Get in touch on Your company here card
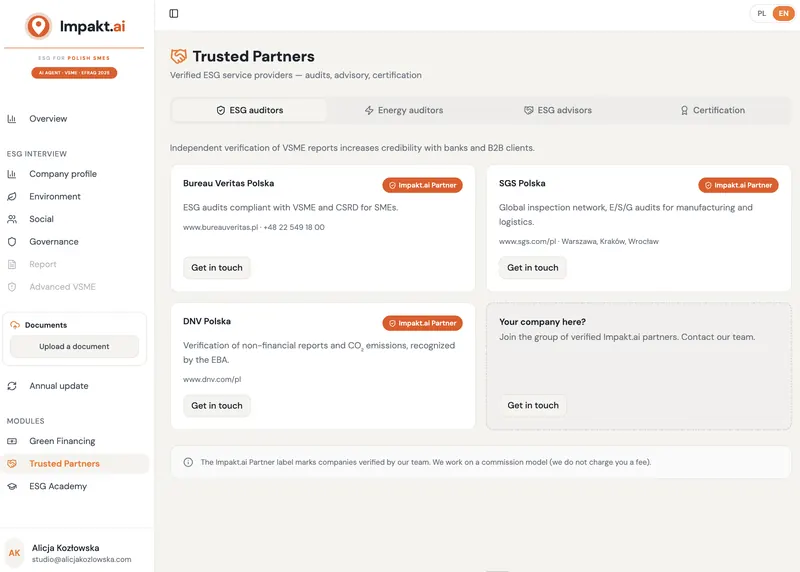The image size is (800, 572). (533, 405)
